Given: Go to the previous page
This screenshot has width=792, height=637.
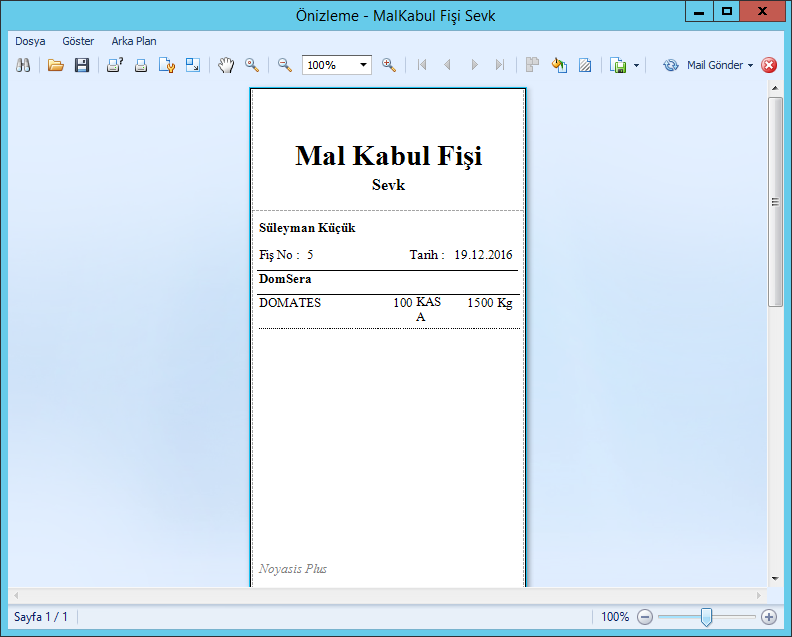Looking at the screenshot, I should tap(447, 65).
